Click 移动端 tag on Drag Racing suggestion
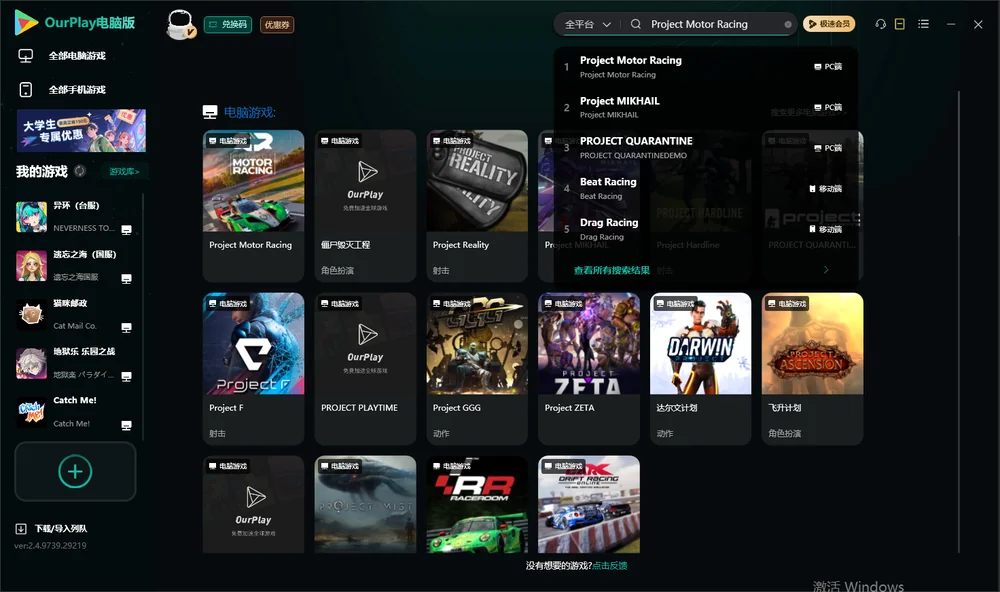Image resolution: width=1000 pixels, height=592 pixels. 825,229
